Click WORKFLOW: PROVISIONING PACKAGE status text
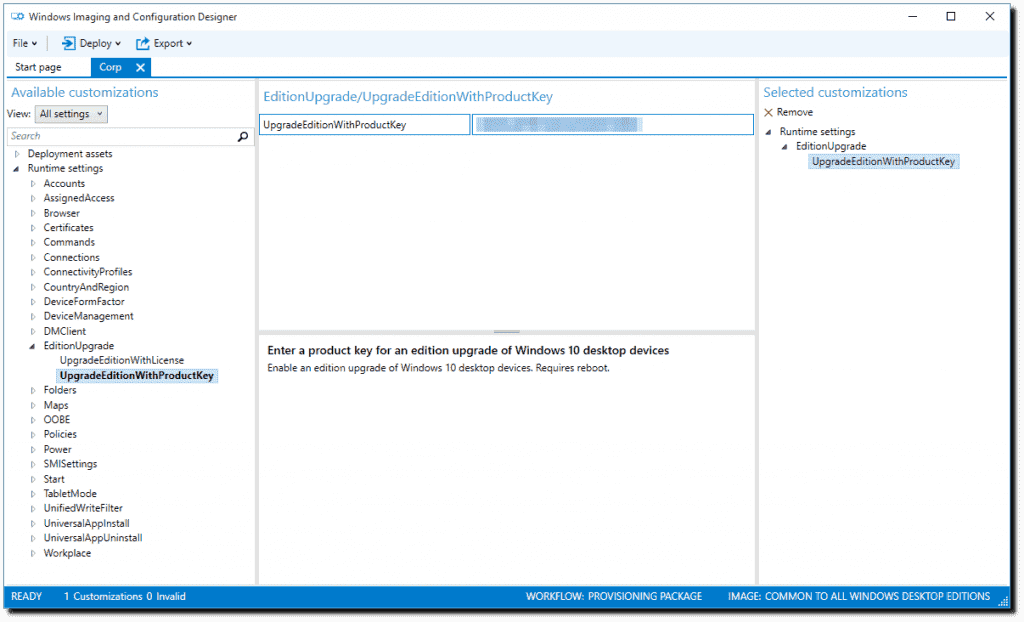1024x622 pixels. click(x=614, y=597)
